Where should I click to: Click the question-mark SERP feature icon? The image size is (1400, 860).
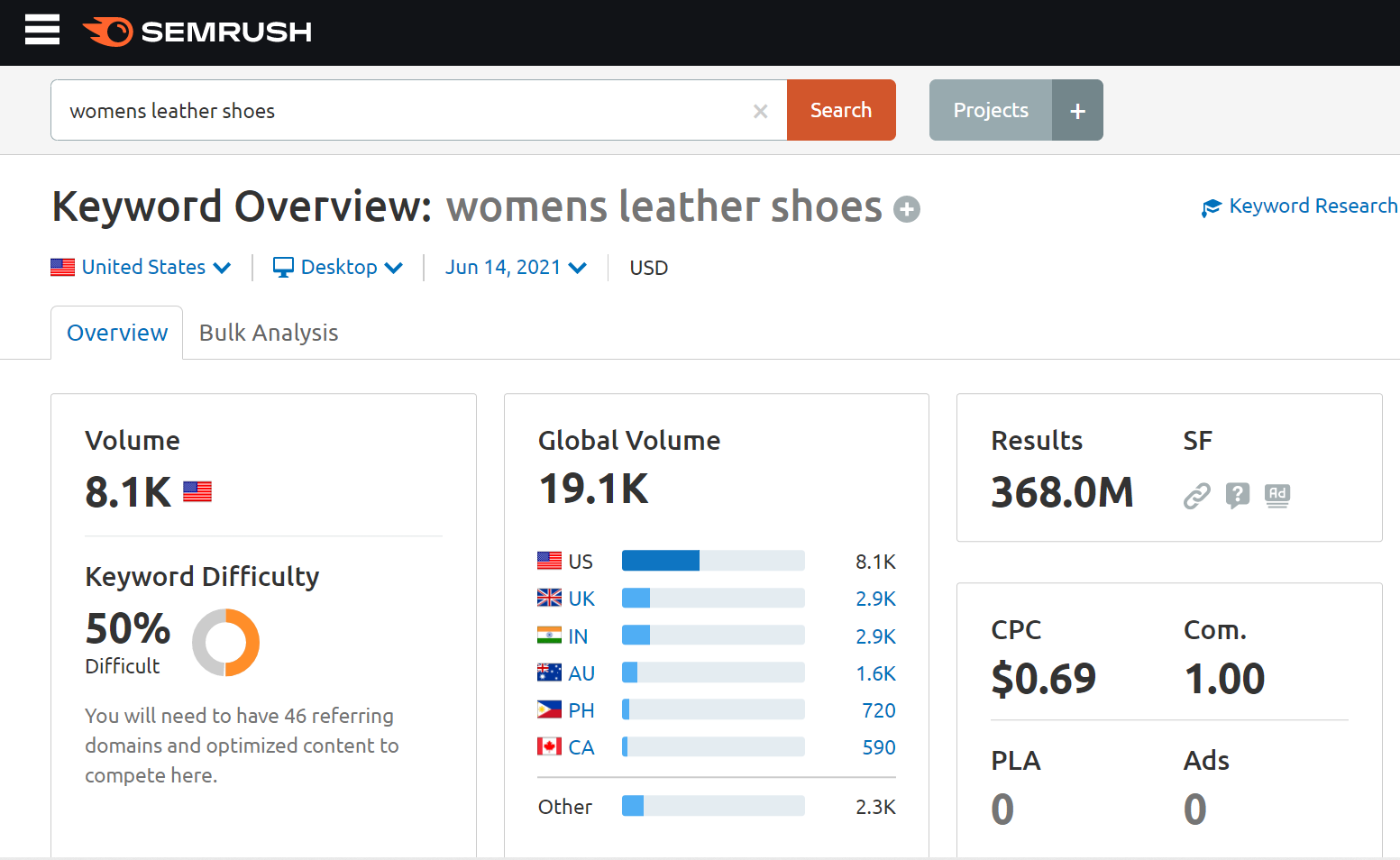tap(1238, 495)
